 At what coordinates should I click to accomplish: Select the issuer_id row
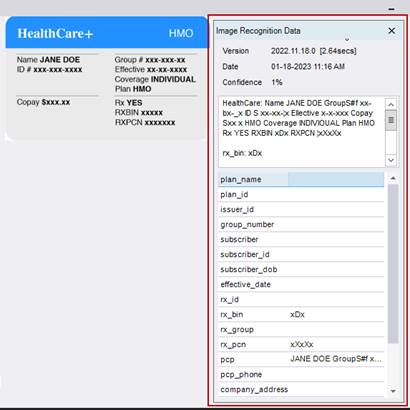coord(301,209)
